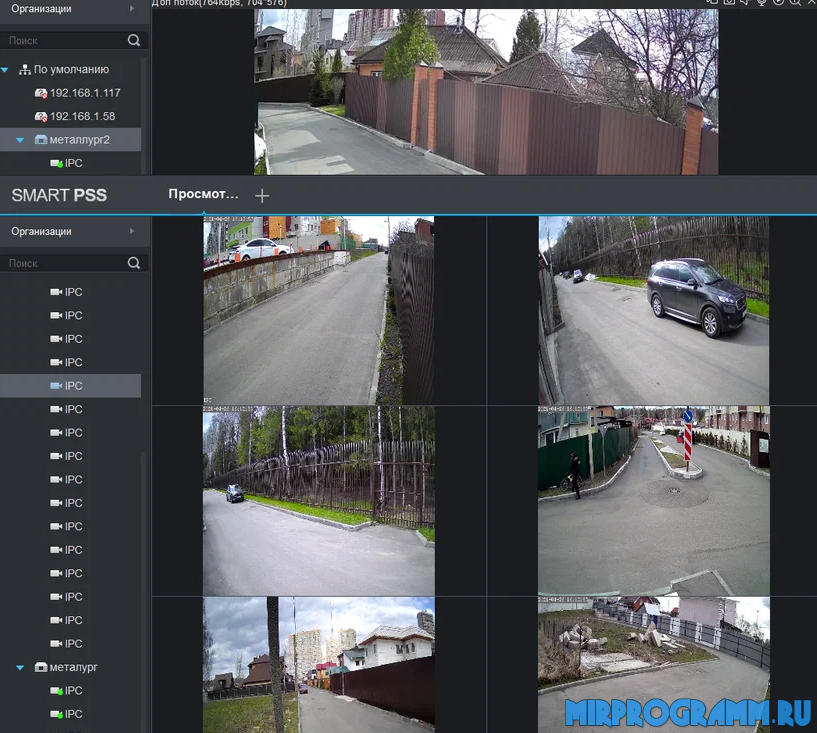Screen dimensions: 817x733
Task: Select camera view with the gray SUV
Action: [653, 310]
